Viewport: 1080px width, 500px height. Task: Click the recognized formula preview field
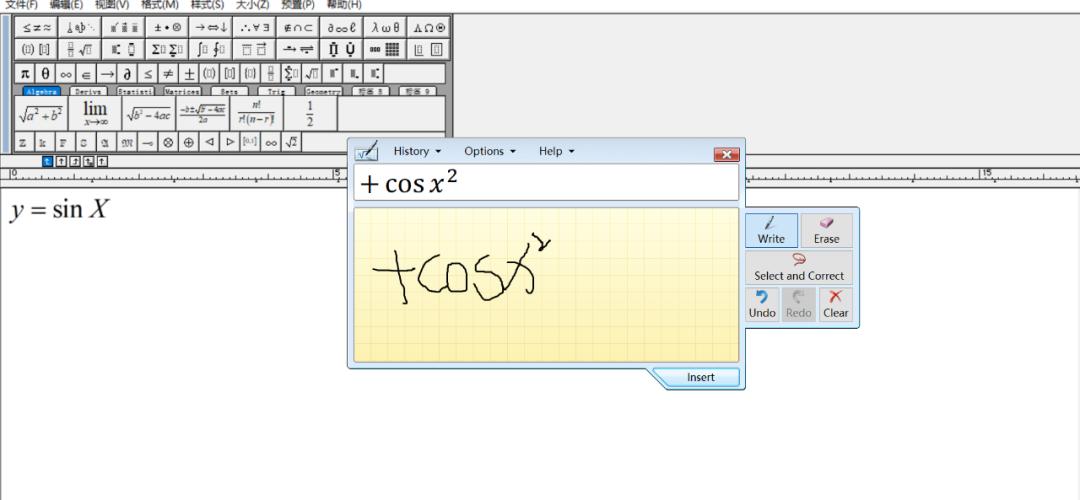click(546, 183)
